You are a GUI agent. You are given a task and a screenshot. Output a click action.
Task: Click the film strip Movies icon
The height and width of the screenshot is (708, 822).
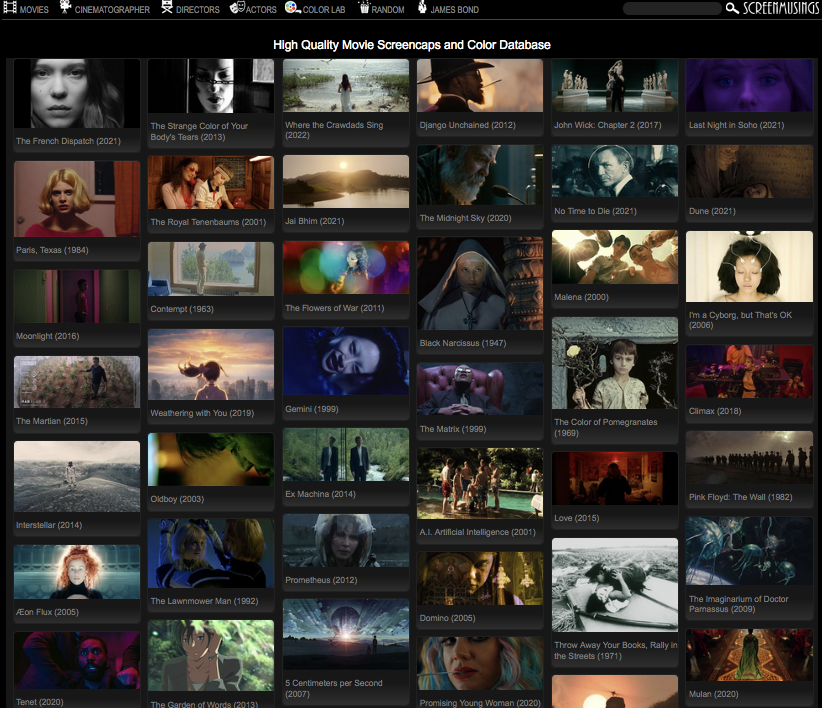point(10,7)
